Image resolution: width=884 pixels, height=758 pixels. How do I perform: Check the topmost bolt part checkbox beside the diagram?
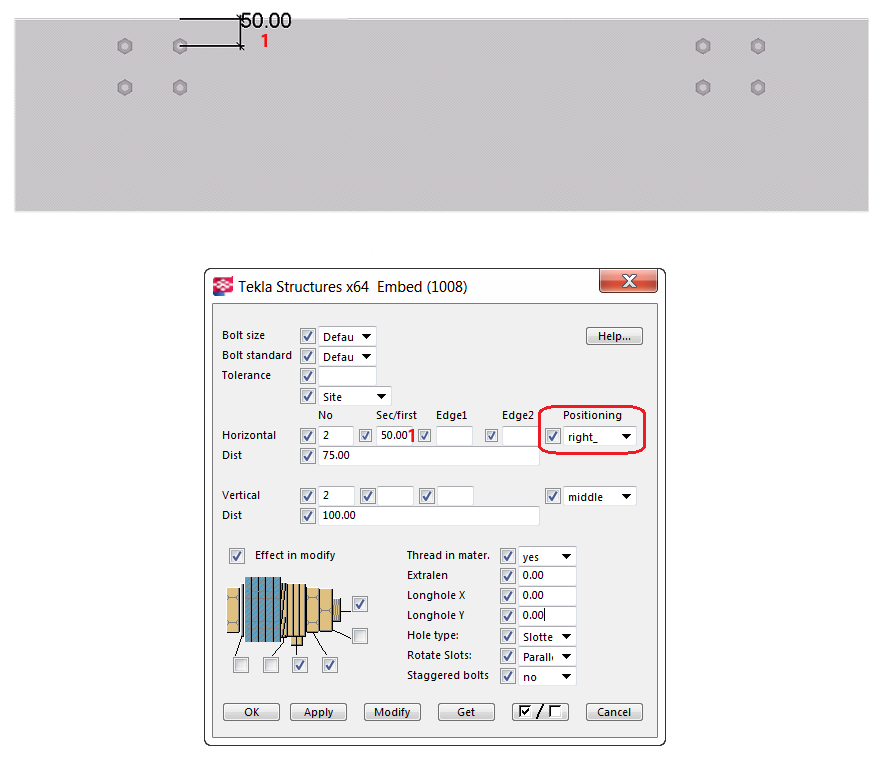(359, 604)
